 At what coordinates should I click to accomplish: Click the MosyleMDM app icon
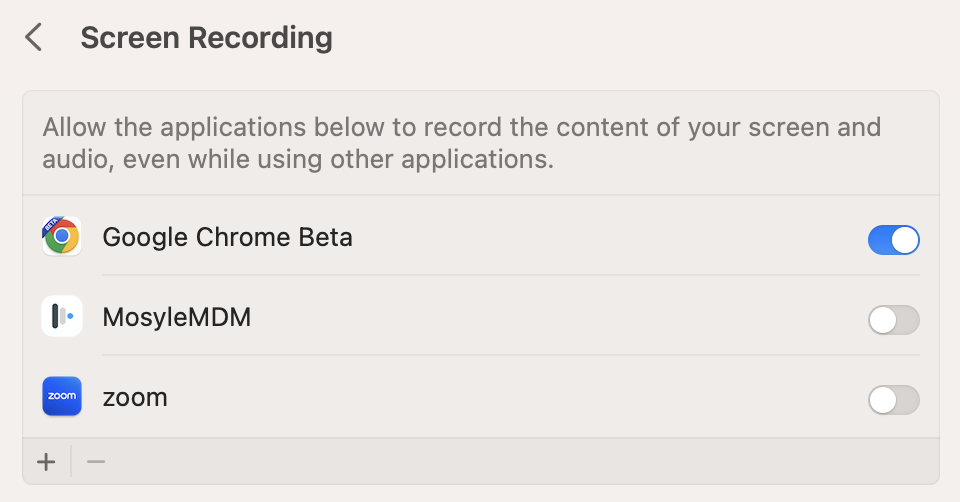click(62, 317)
